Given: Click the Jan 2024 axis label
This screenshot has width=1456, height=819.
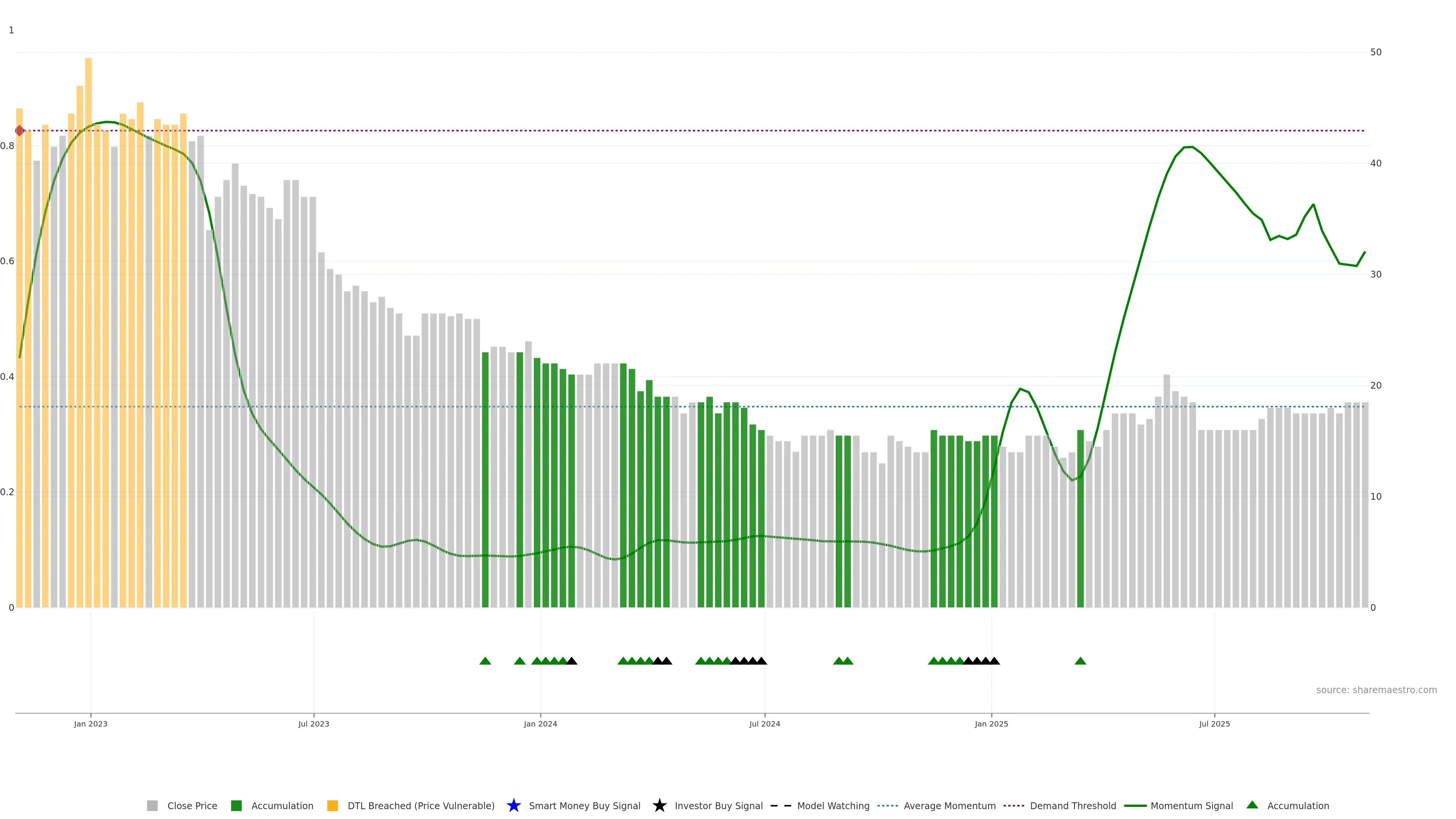Looking at the screenshot, I should coord(540,723).
